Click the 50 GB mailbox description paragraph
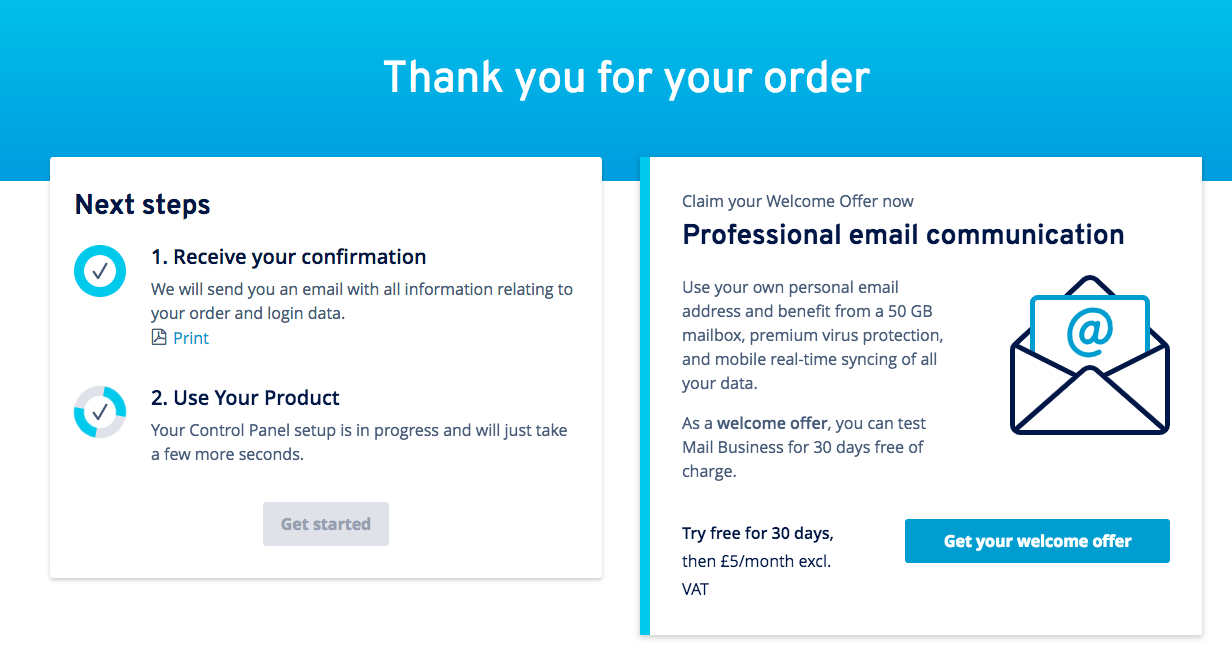Image resolution: width=1232 pixels, height=654 pixels. (813, 335)
